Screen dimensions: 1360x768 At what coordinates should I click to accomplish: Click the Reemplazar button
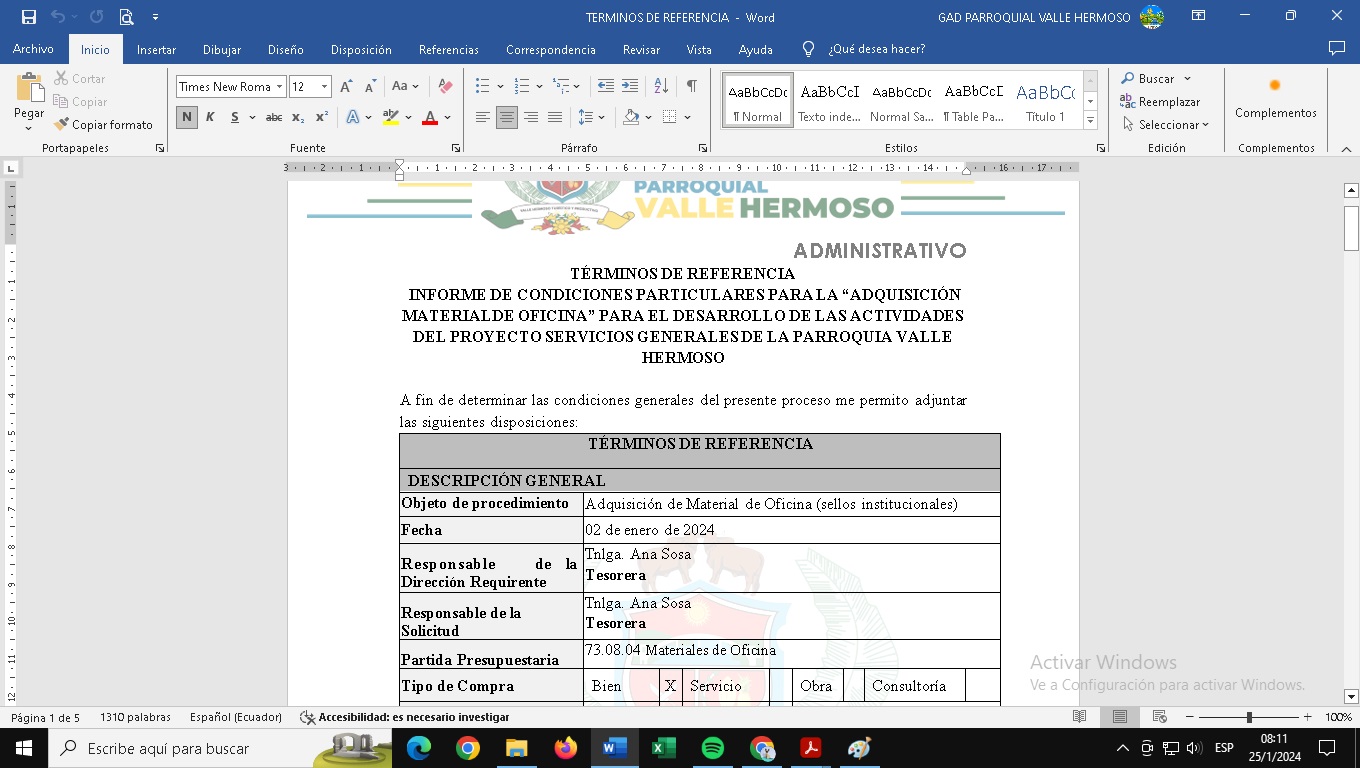point(1160,102)
